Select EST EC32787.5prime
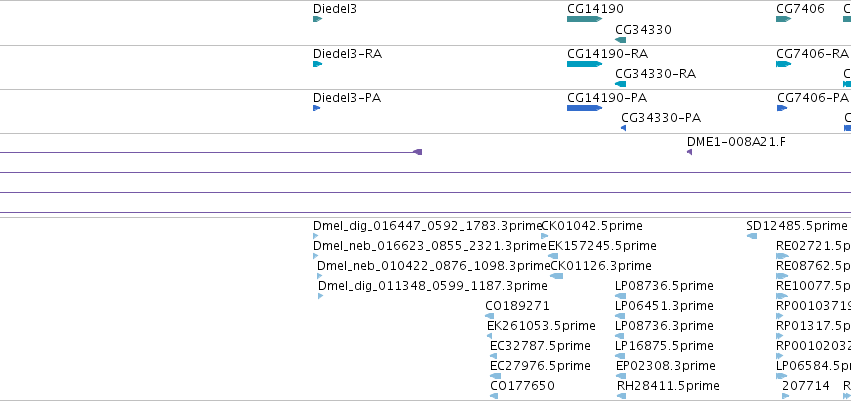The height and width of the screenshot is (401, 851). 540,346
